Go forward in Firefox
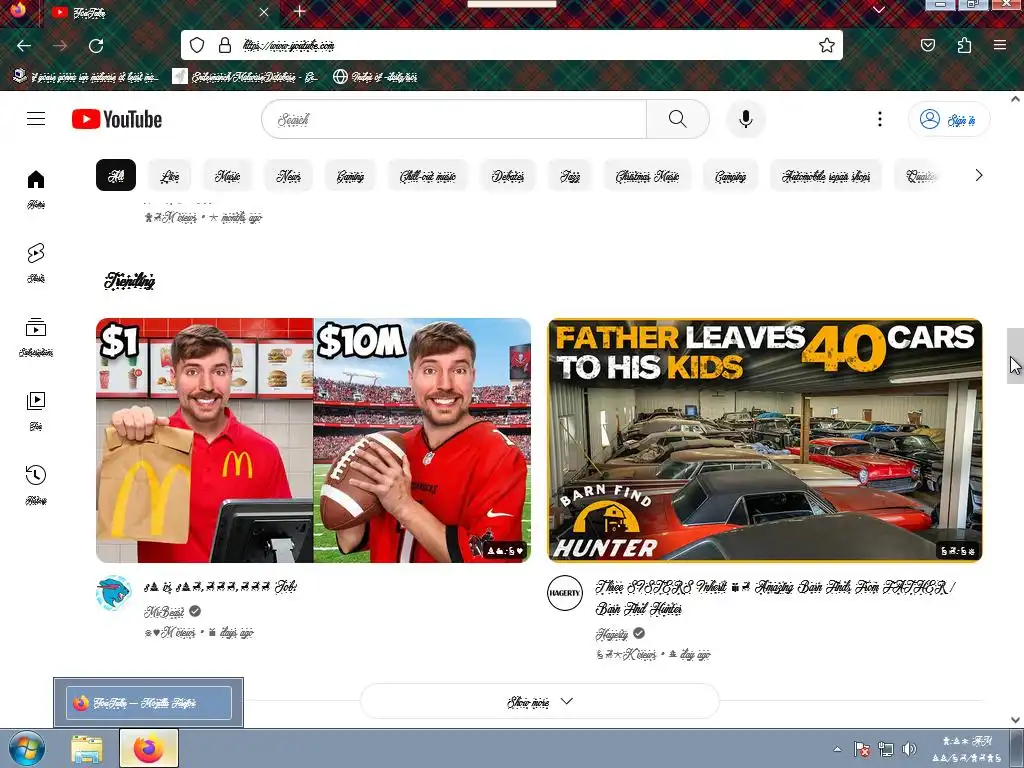This screenshot has width=1024, height=768. [60, 46]
